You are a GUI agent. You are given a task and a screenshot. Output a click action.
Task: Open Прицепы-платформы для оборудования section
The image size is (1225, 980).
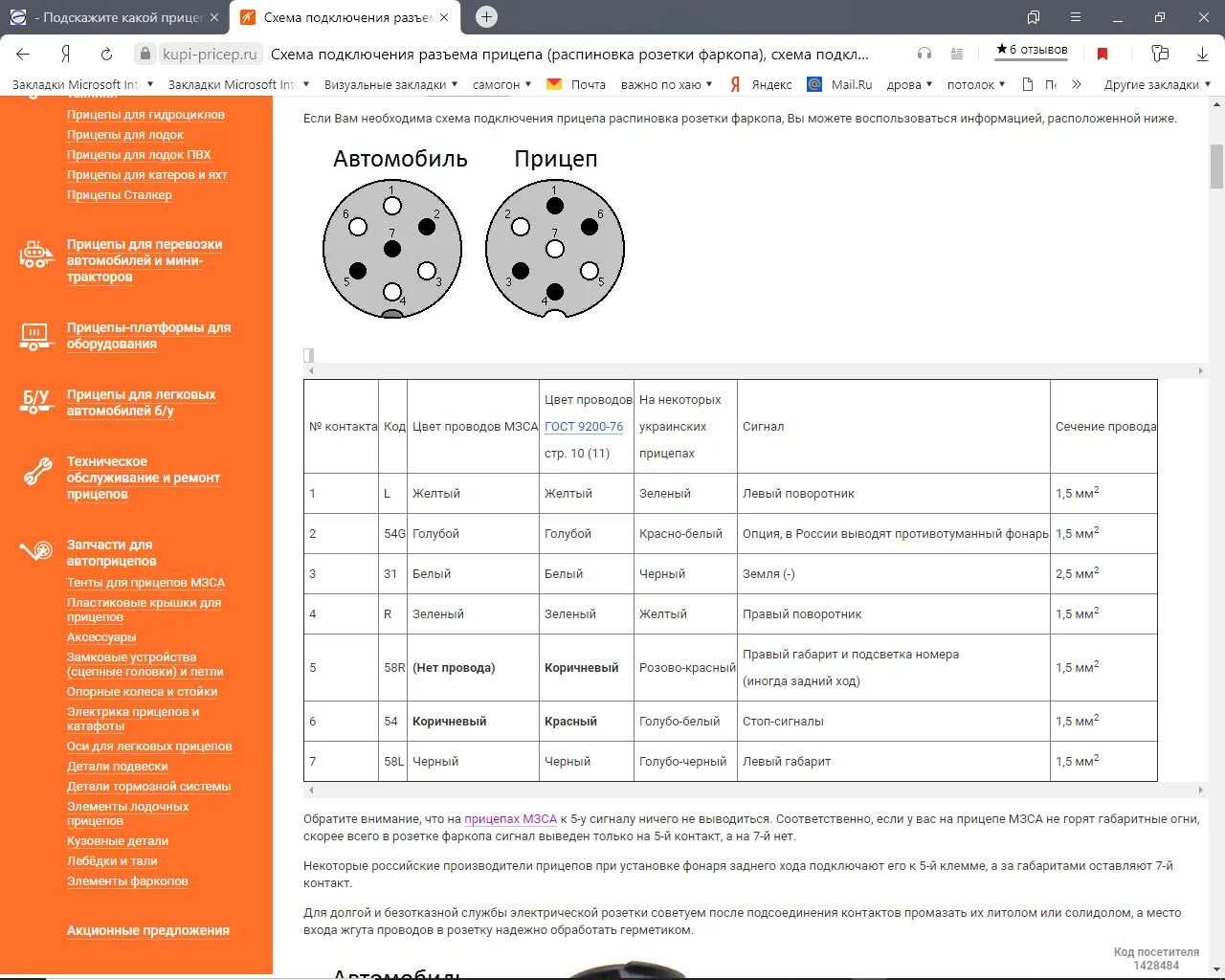tap(148, 336)
